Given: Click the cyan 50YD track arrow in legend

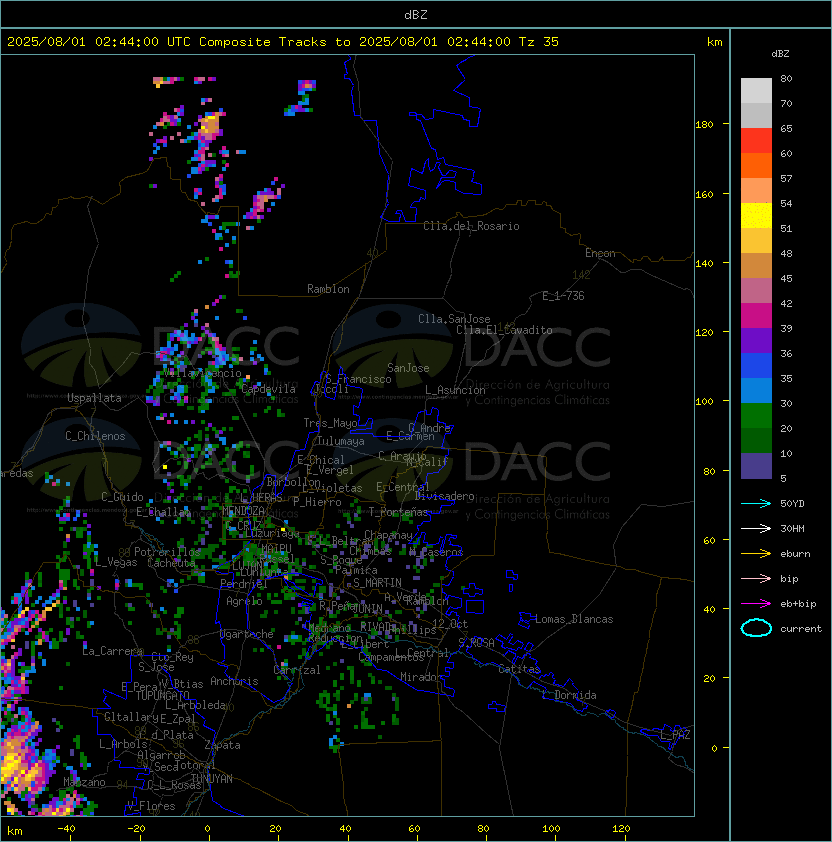Looking at the screenshot, I should point(756,503).
